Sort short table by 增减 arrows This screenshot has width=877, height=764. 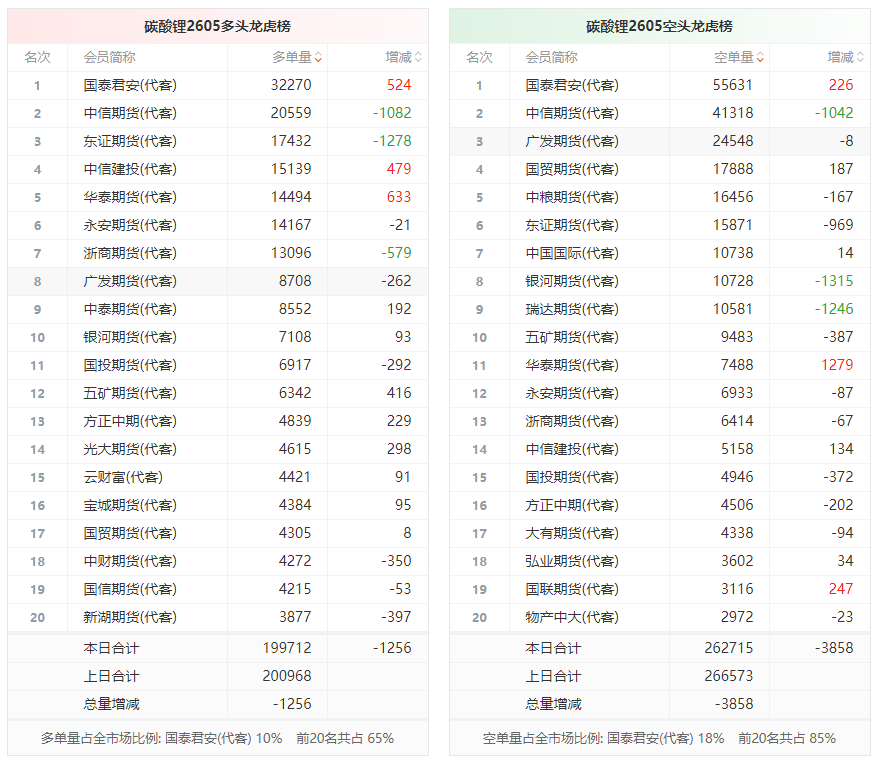pos(860,57)
